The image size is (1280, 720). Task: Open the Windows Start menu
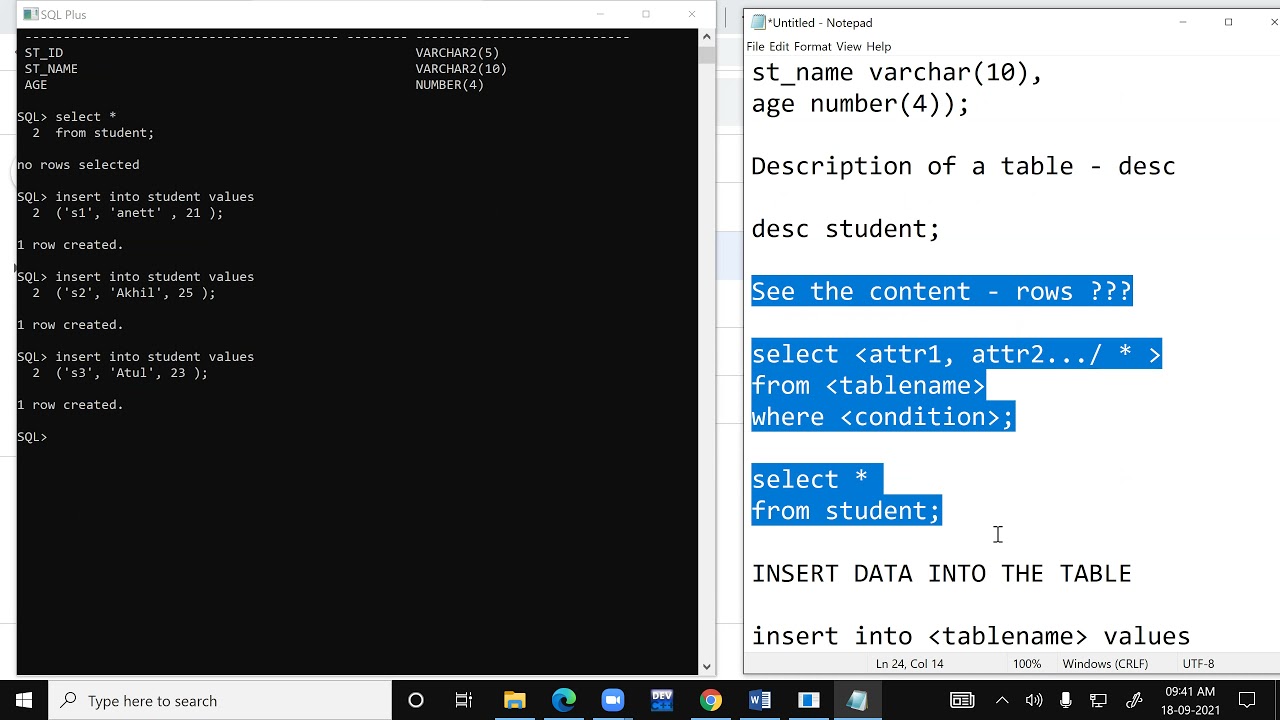point(24,700)
